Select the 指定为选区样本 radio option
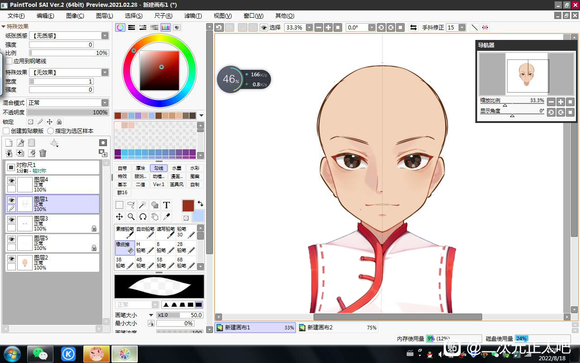Viewport: 580px width, 363px height. 51,131
